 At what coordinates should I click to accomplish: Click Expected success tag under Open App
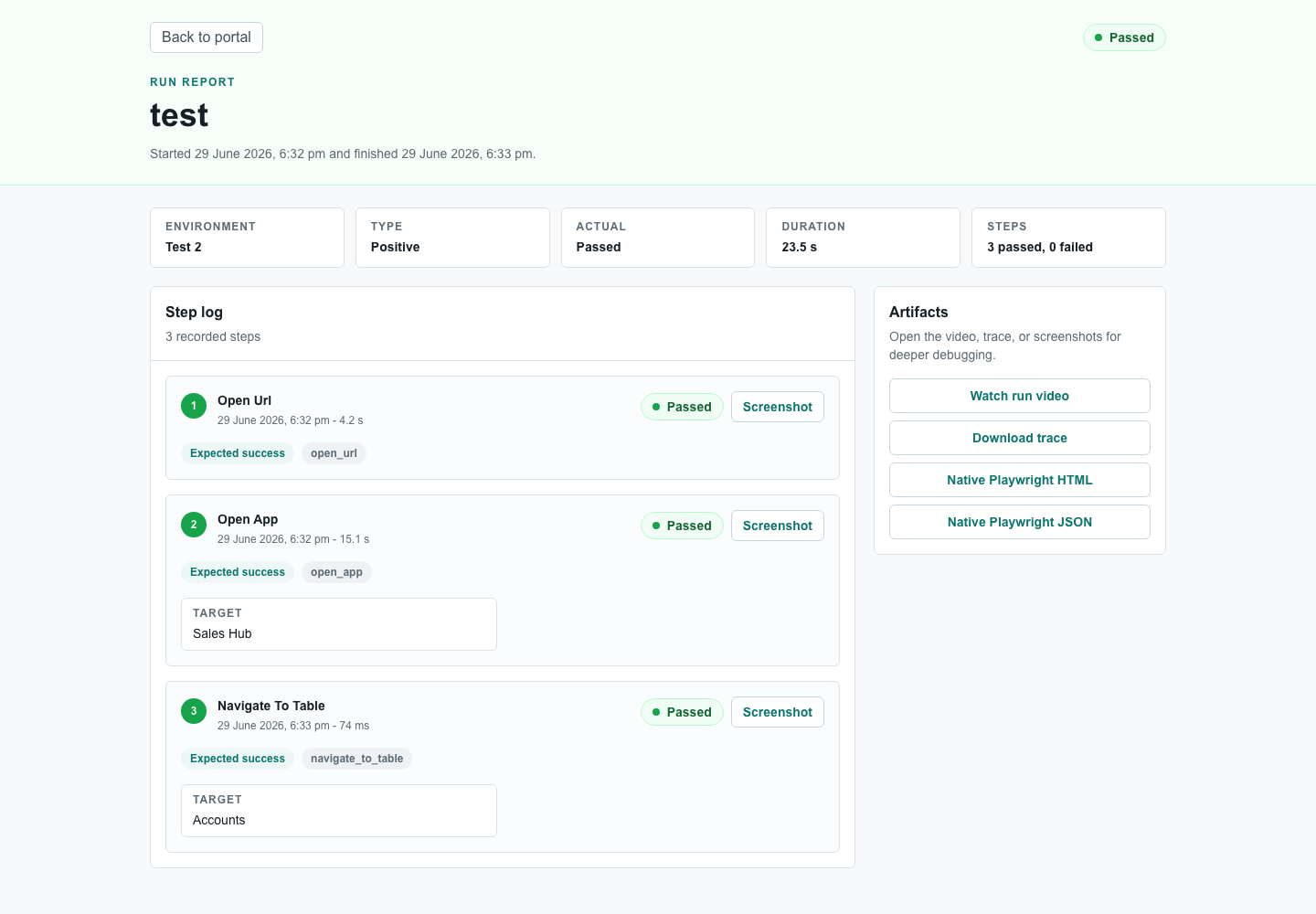click(238, 572)
